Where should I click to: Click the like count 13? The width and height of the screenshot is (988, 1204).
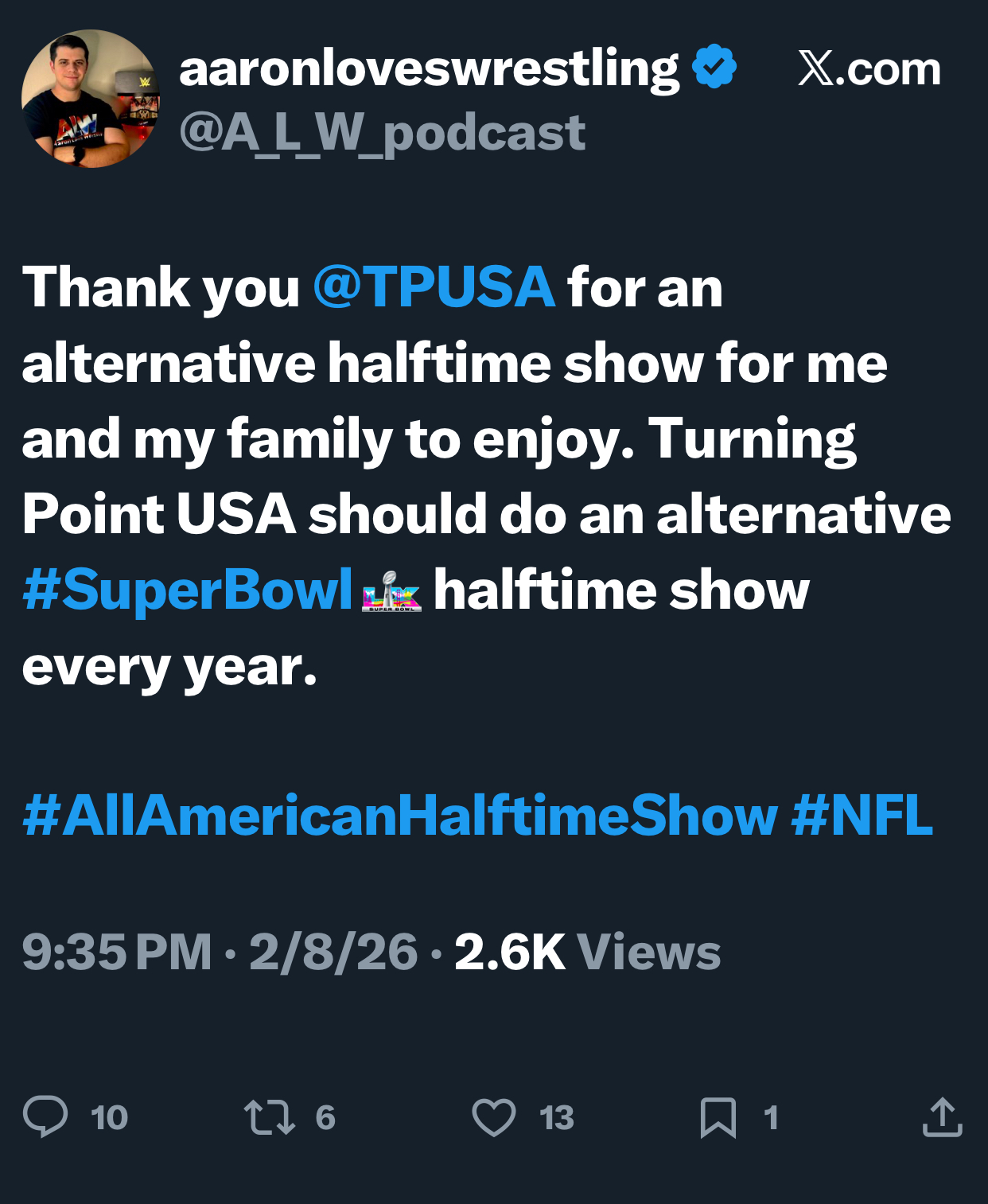click(556, 1118)
